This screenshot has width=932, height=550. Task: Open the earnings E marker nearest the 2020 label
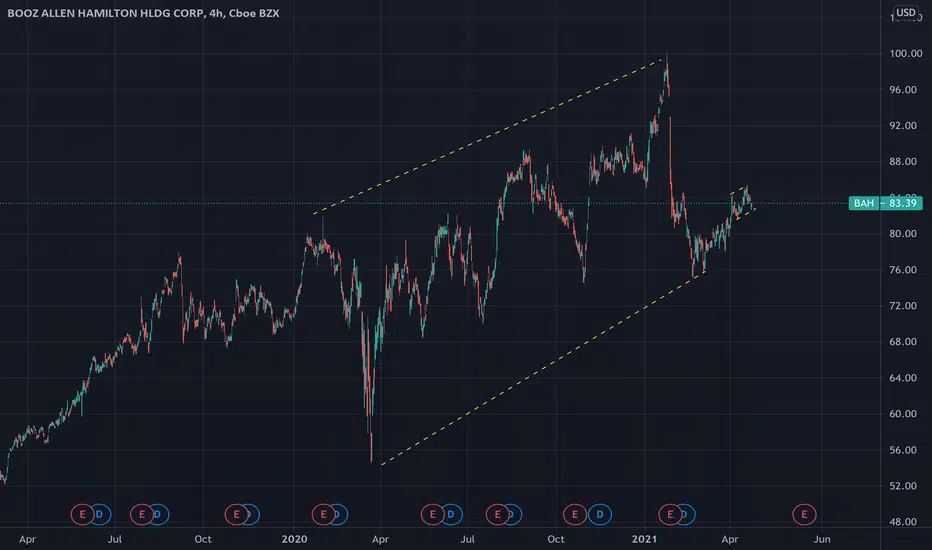coord(323,514)
